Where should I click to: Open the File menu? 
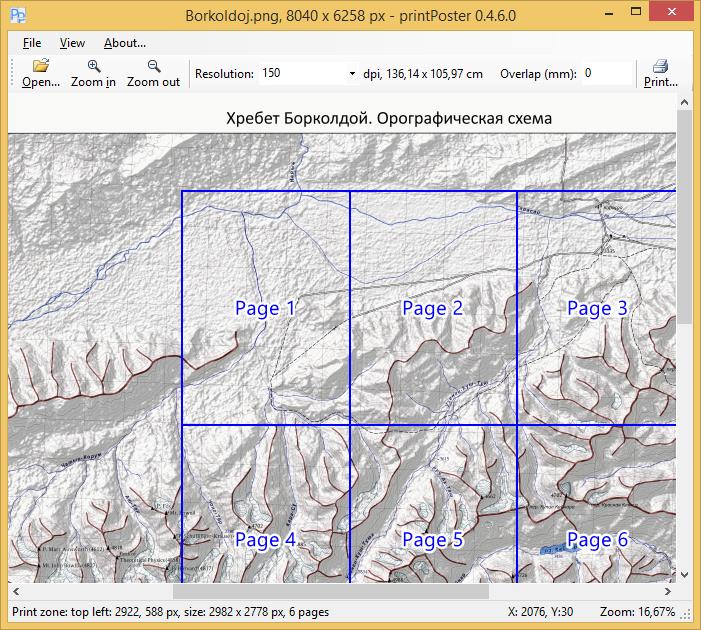pos(32,43)
